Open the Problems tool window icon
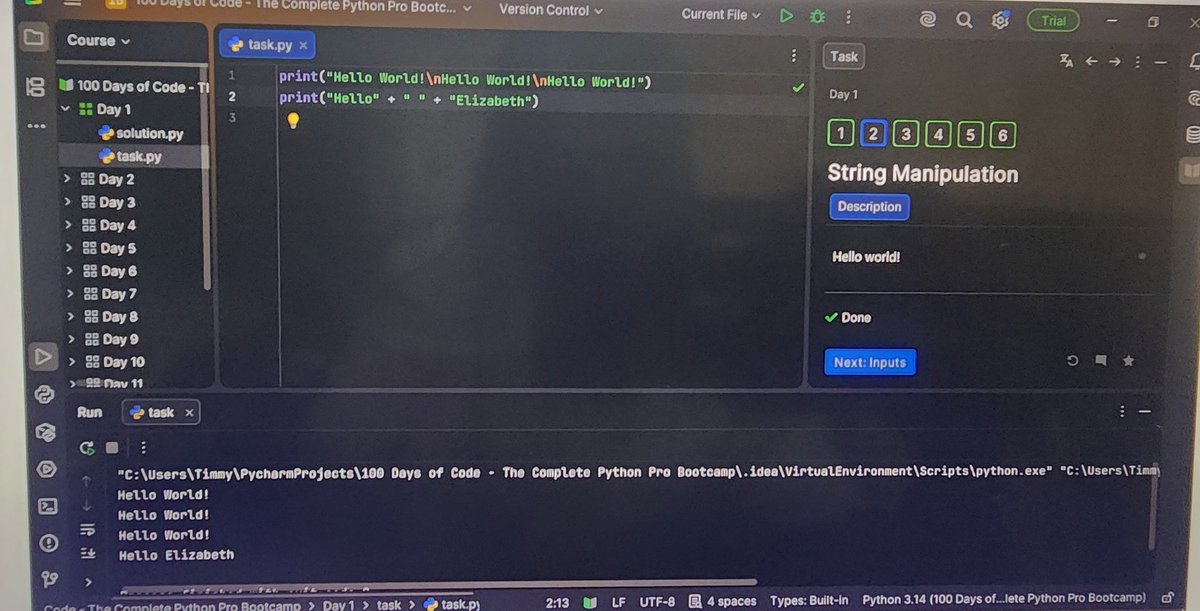Screen dimensions: 1200x611 (x=48, y=543)
